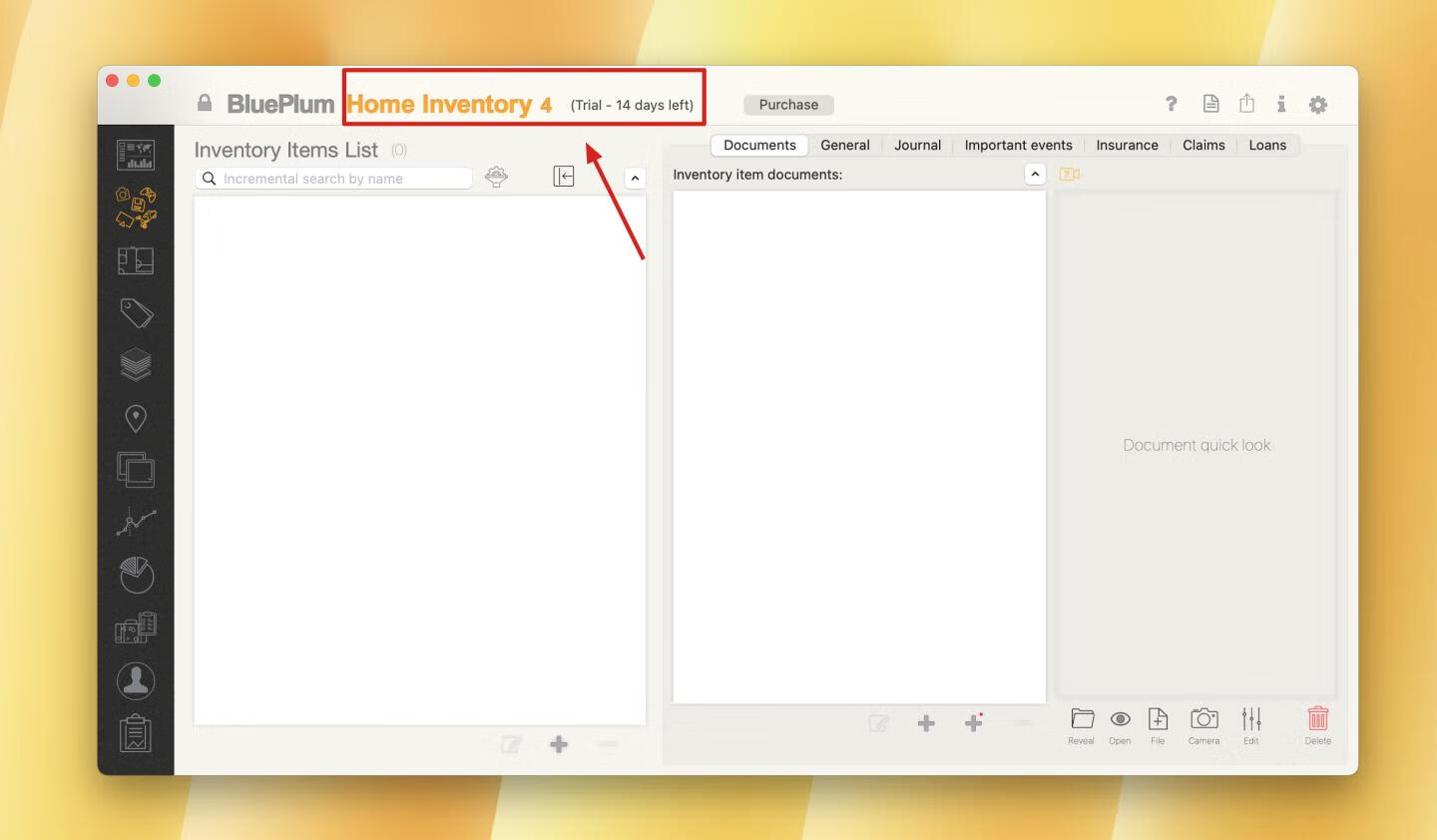This screenshot has height=840, width=1437.
Task: Click the plus button with the red dot
Action: 974,722
